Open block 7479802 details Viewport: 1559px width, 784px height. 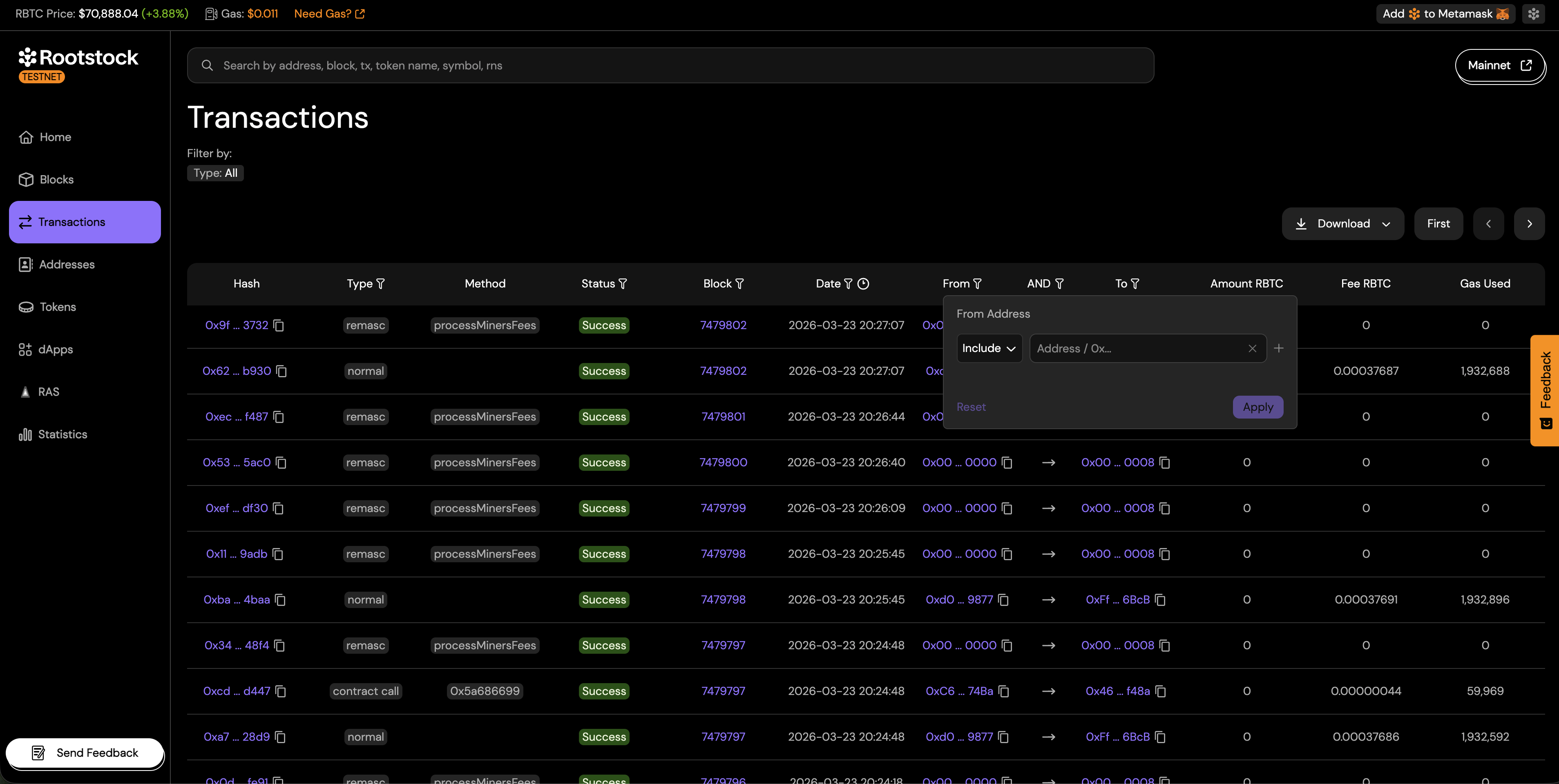723,325
